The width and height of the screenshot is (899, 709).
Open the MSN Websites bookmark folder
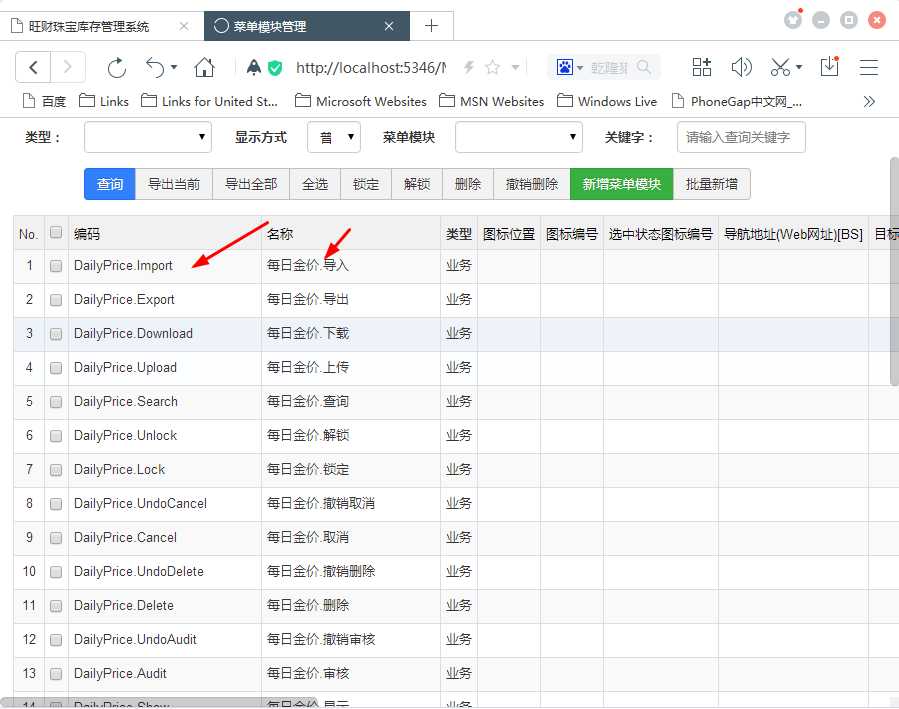point(491,101)
